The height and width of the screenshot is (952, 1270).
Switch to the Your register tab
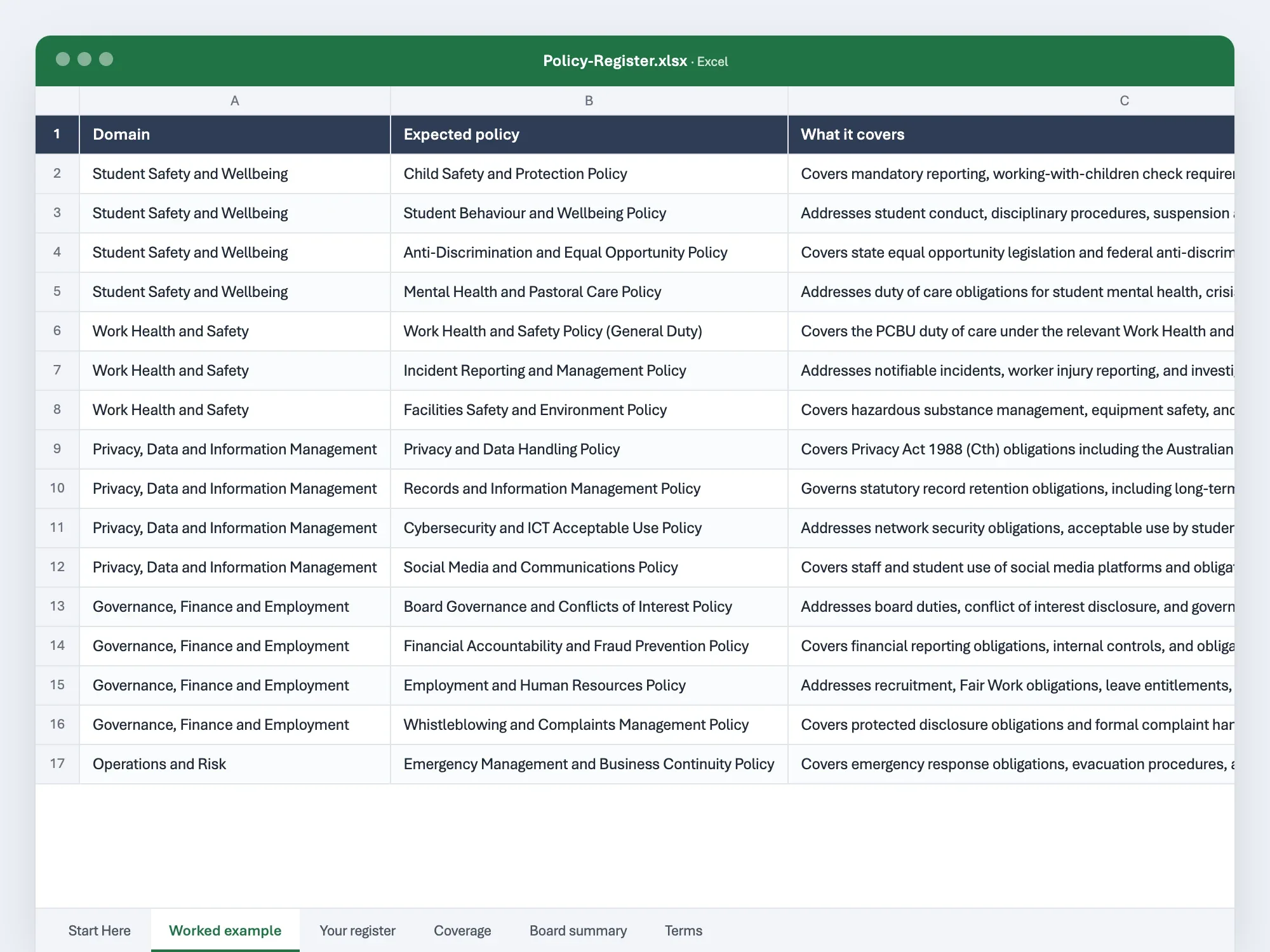[358, 930]
